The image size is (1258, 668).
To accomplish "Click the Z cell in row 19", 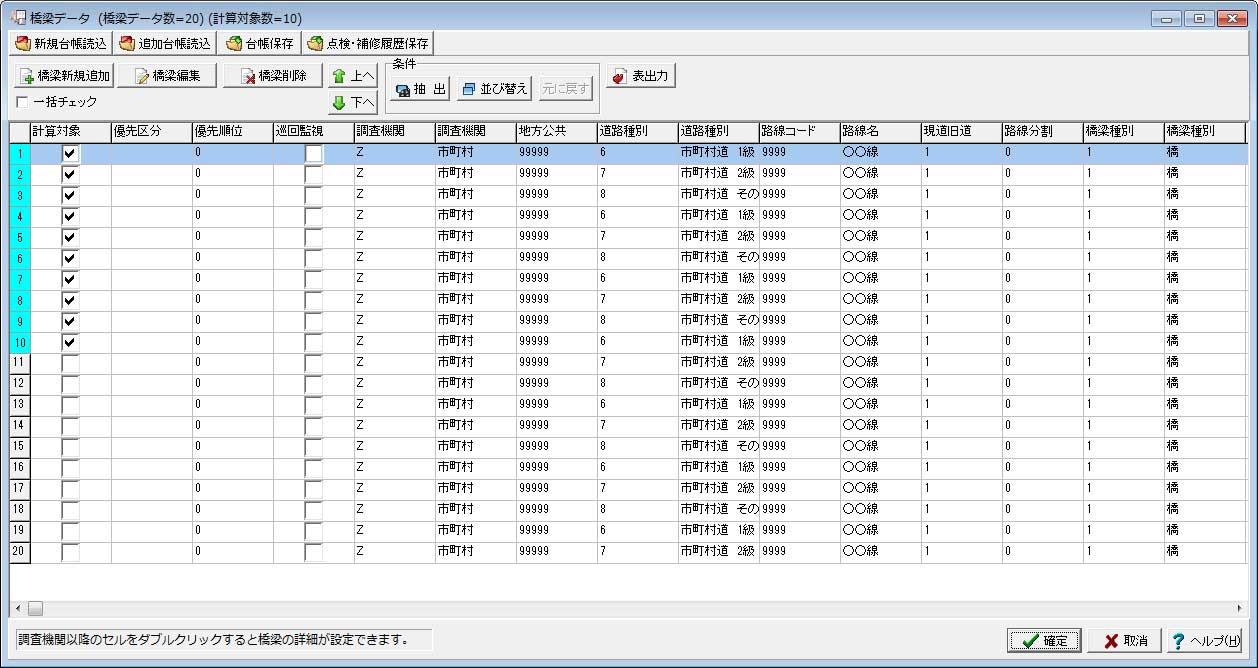I will pos(394,531).
